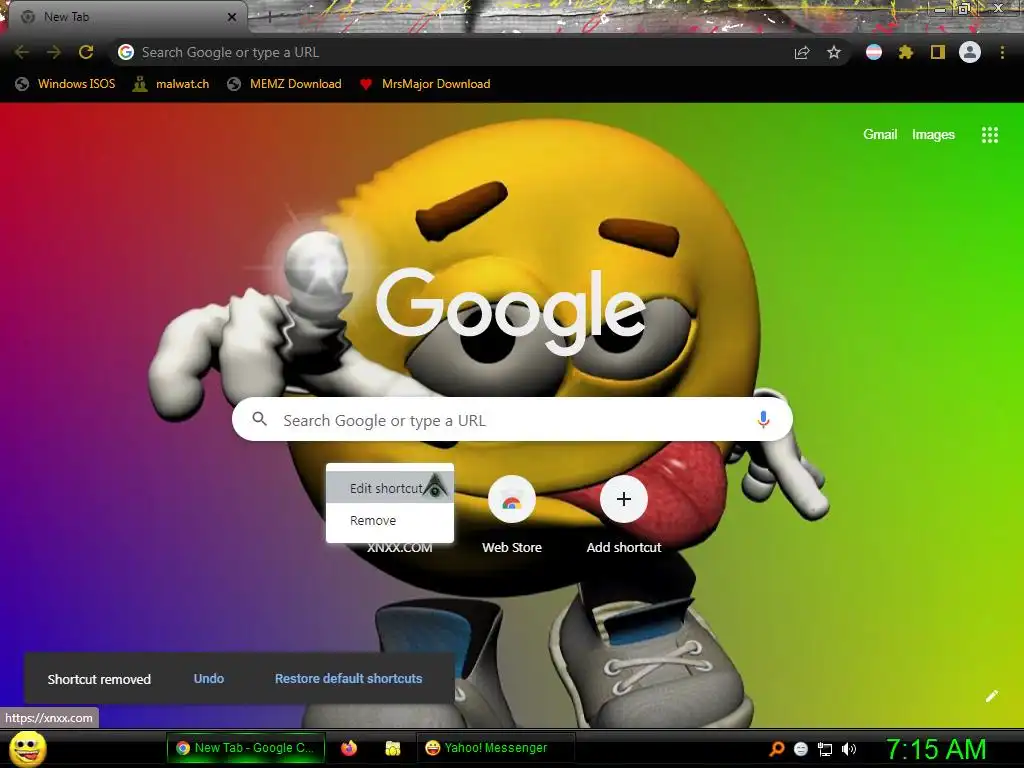Click the Customize Chrome pencil icon
This screenshot has height=768, width=1024.
991,696
